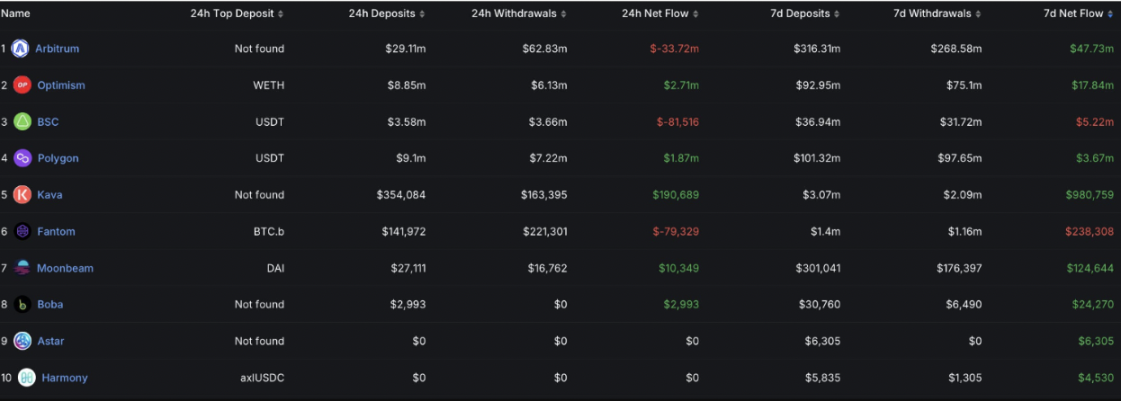Open the Optimism chain link
Viewport: 1121px width, 401px height.
click(x=61, y=85)
